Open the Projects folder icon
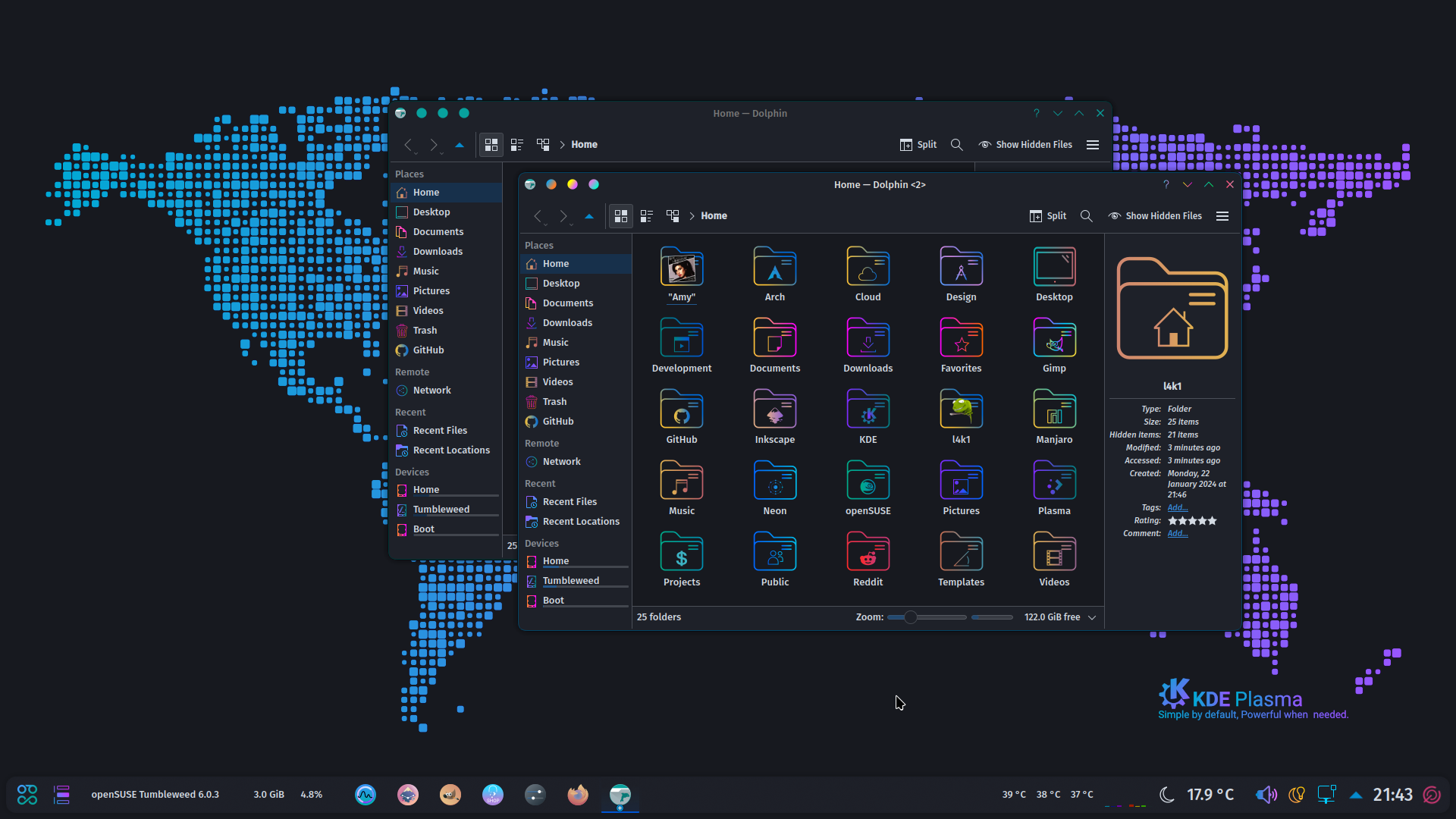Screen dimensions: 1456x819 (x=681, y=552)
